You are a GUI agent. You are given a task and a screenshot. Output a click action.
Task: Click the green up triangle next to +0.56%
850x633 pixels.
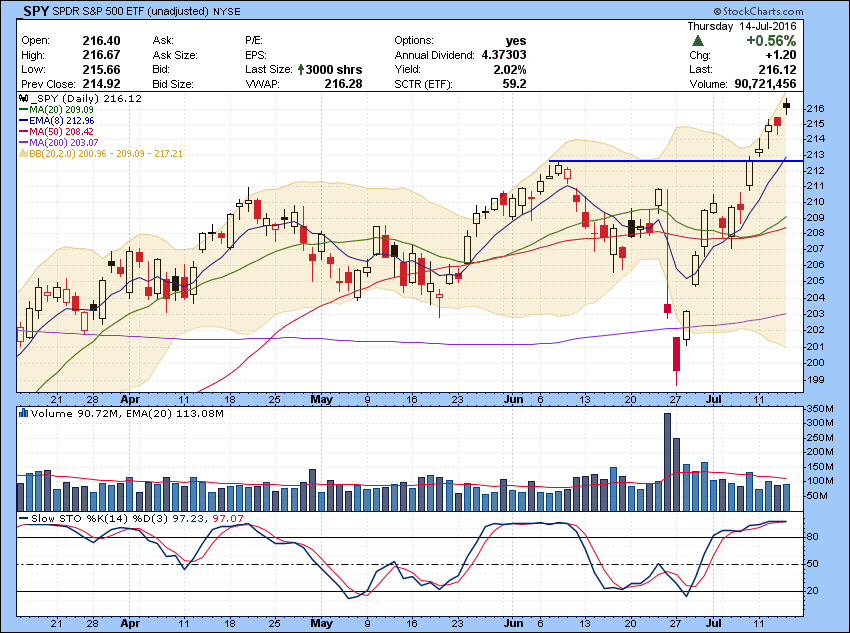pos(698,41)
